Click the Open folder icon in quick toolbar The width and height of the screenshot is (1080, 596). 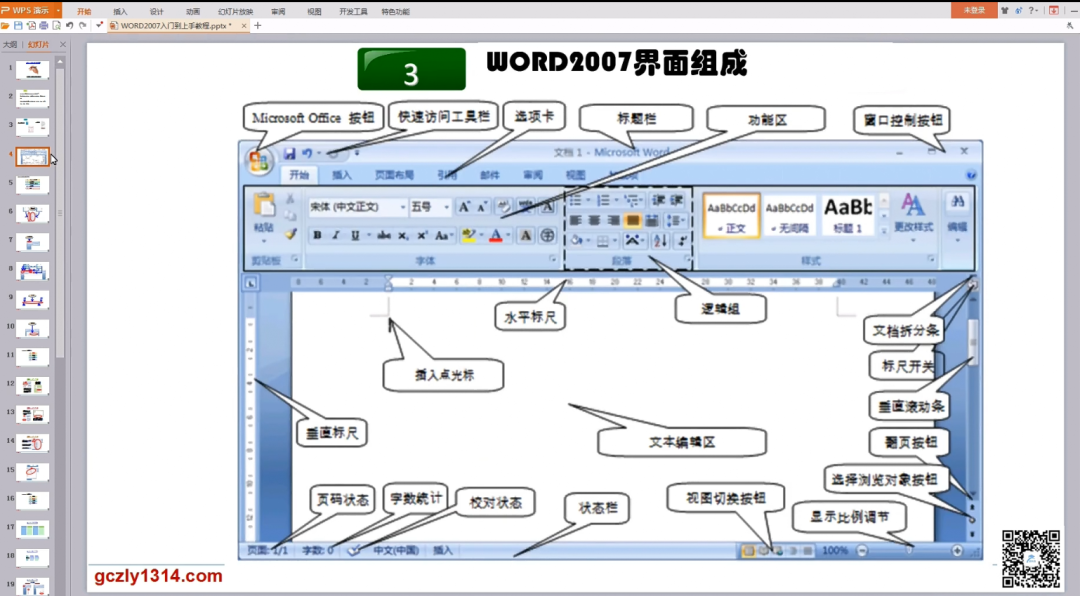tap(6, 25)
